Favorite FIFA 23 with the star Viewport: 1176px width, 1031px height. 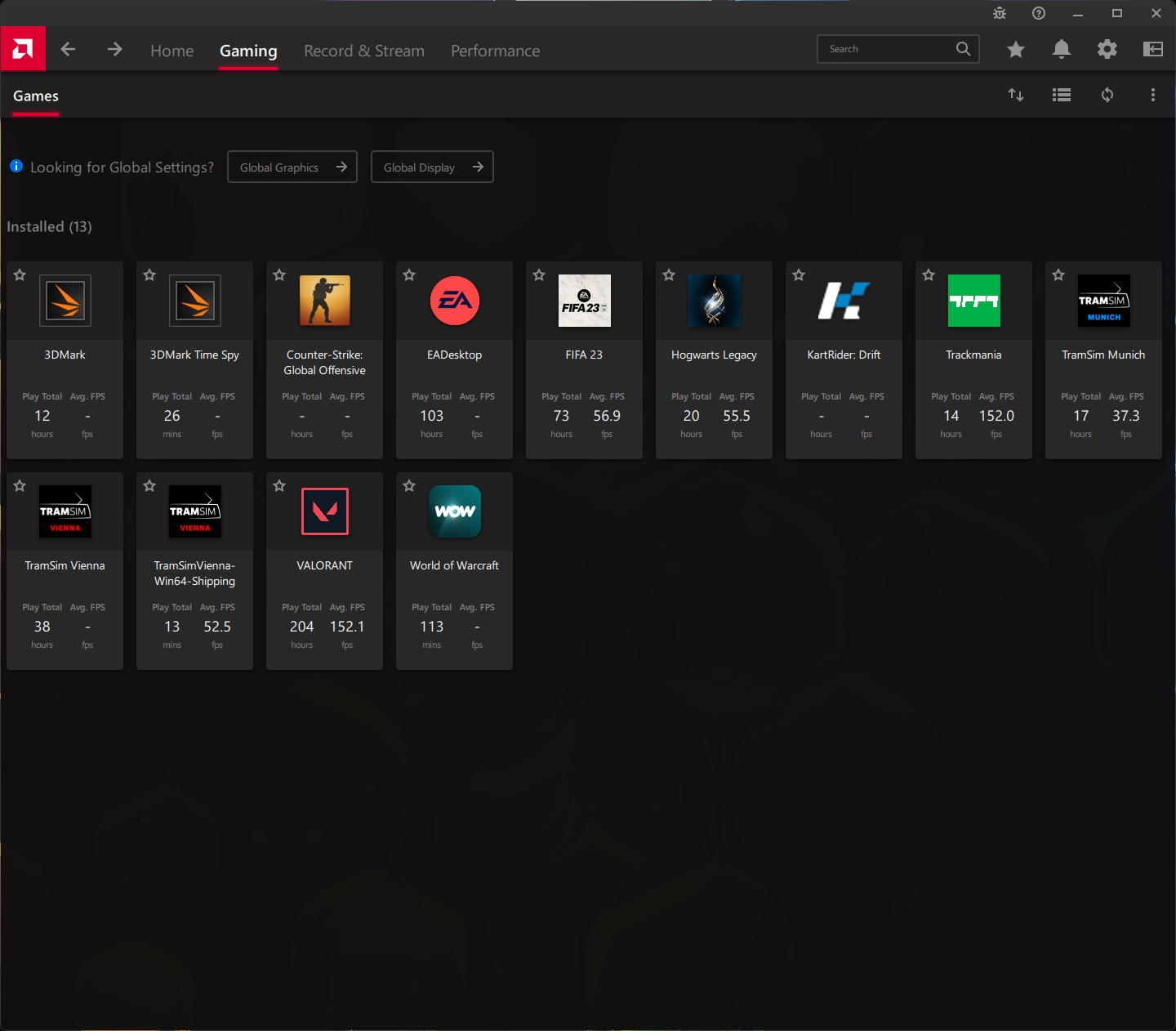click(539, 275)
